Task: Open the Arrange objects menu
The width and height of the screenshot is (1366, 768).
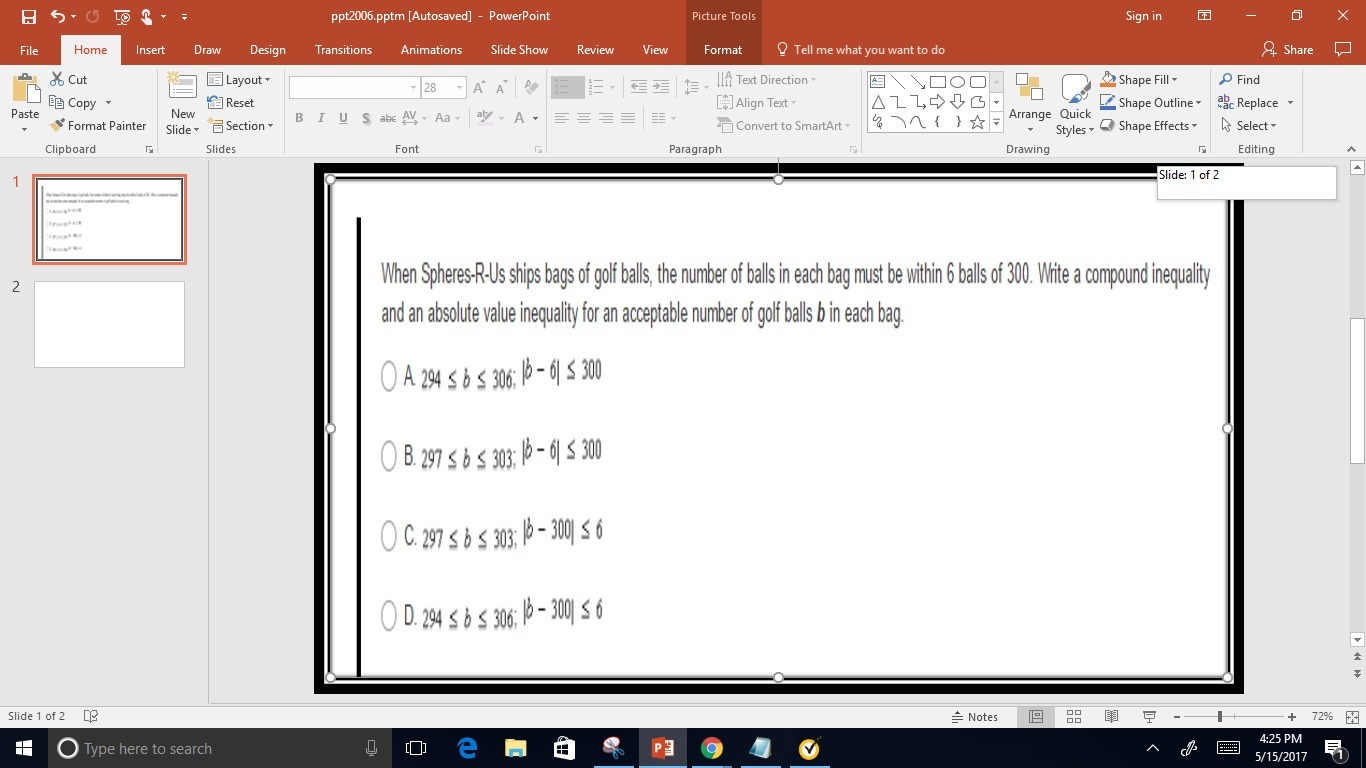Action: tap(1030, 103)
